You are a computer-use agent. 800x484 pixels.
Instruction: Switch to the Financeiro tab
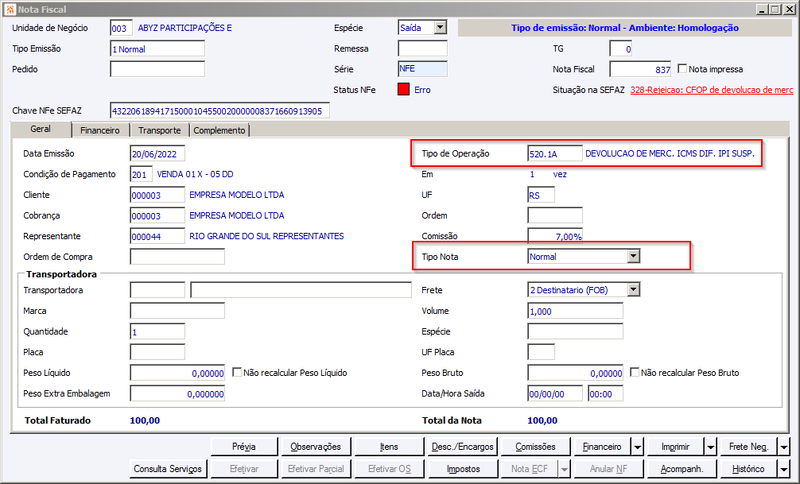100,130
